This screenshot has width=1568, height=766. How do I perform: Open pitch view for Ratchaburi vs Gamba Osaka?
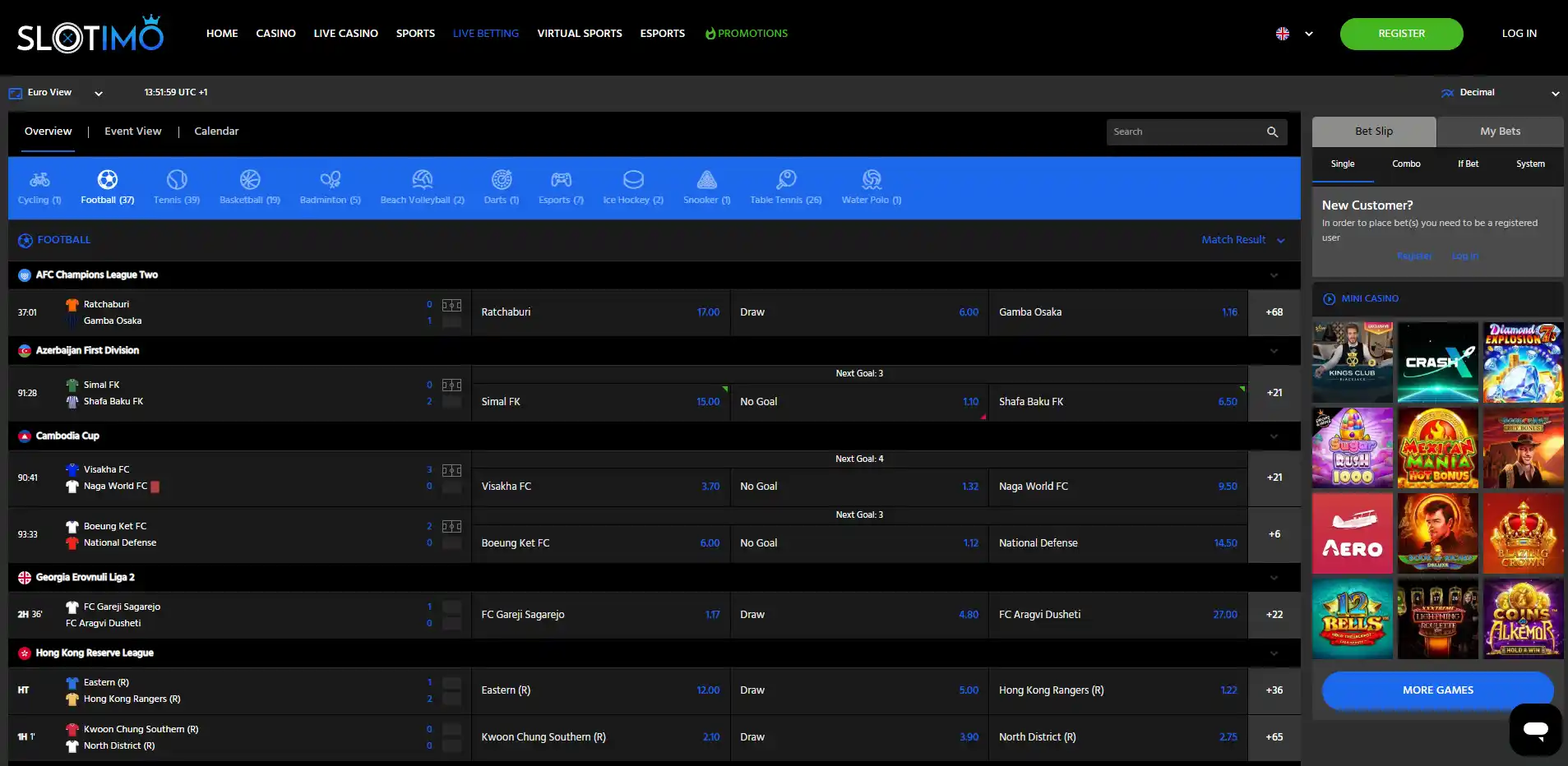[x=451, y=305]
